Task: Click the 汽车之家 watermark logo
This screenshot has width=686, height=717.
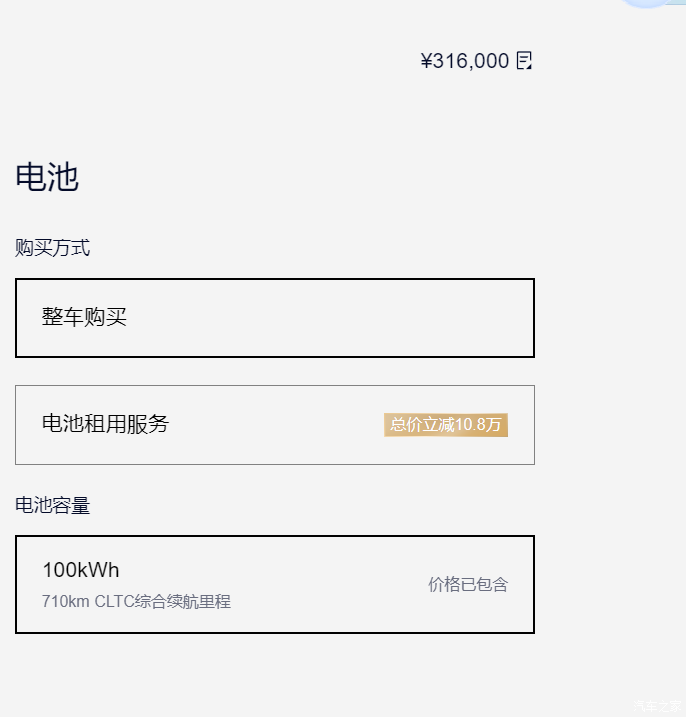Action: pos(656,706)
